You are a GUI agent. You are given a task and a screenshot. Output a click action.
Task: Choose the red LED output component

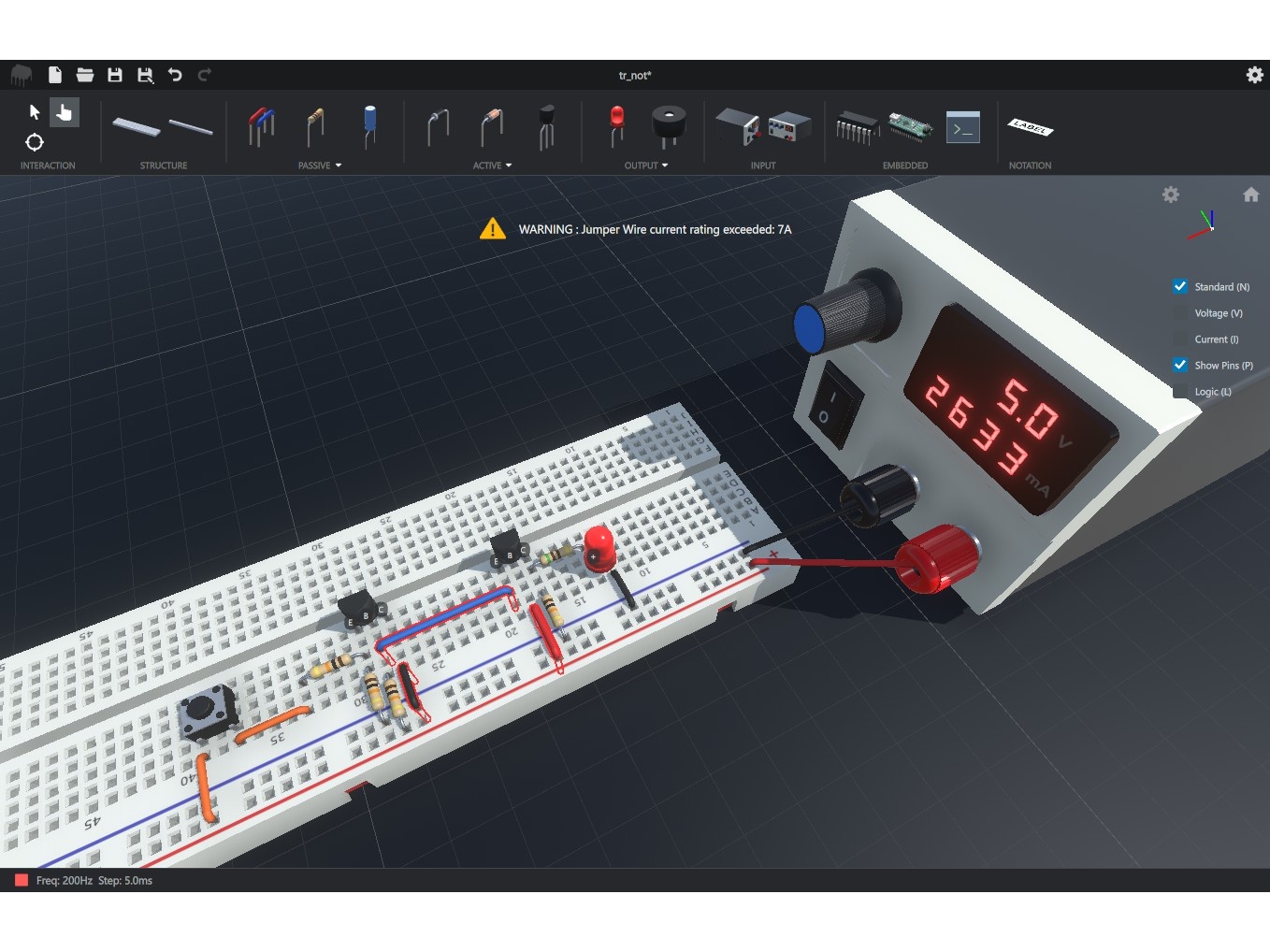coord(616,125)
